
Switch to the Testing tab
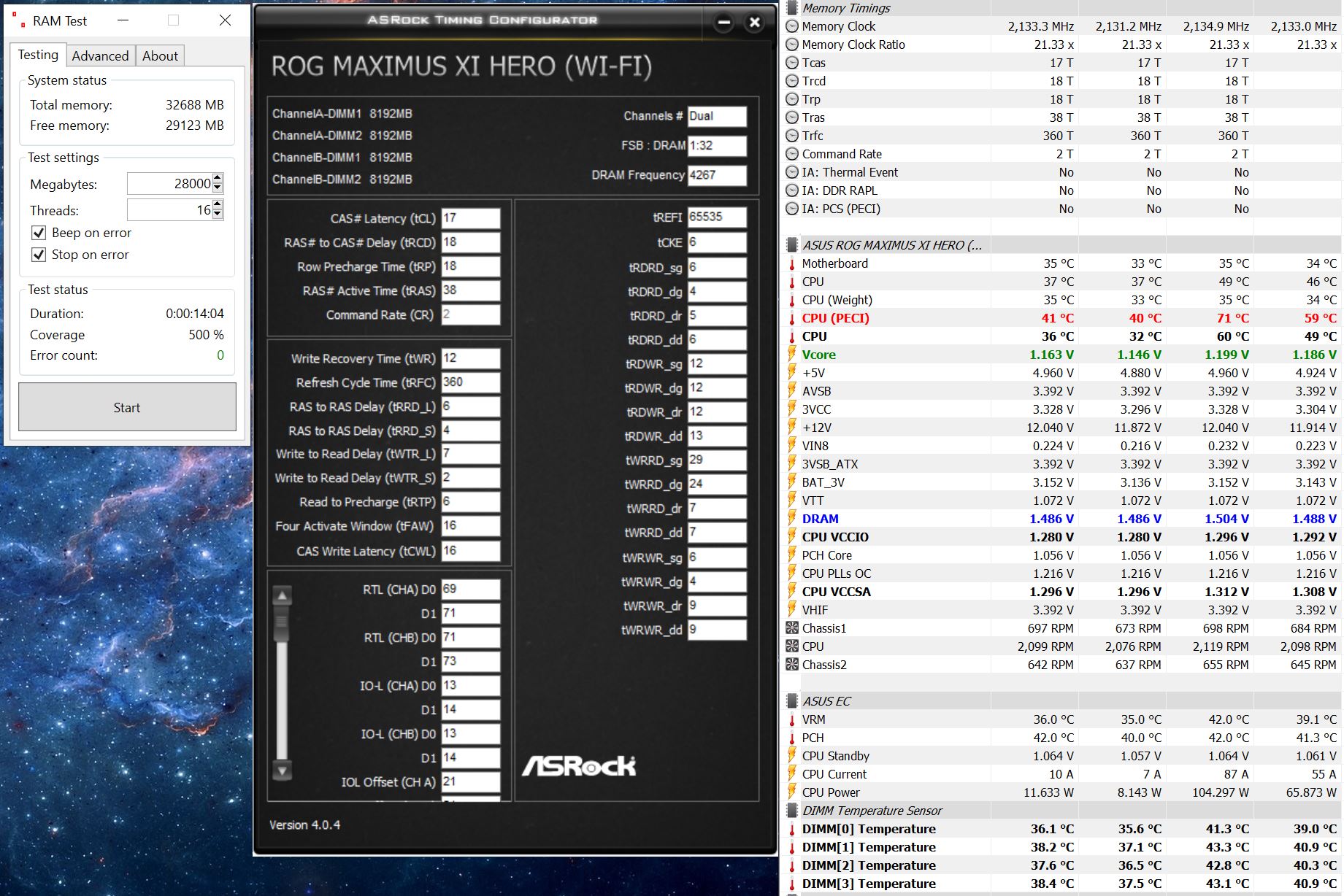(38, 55)
